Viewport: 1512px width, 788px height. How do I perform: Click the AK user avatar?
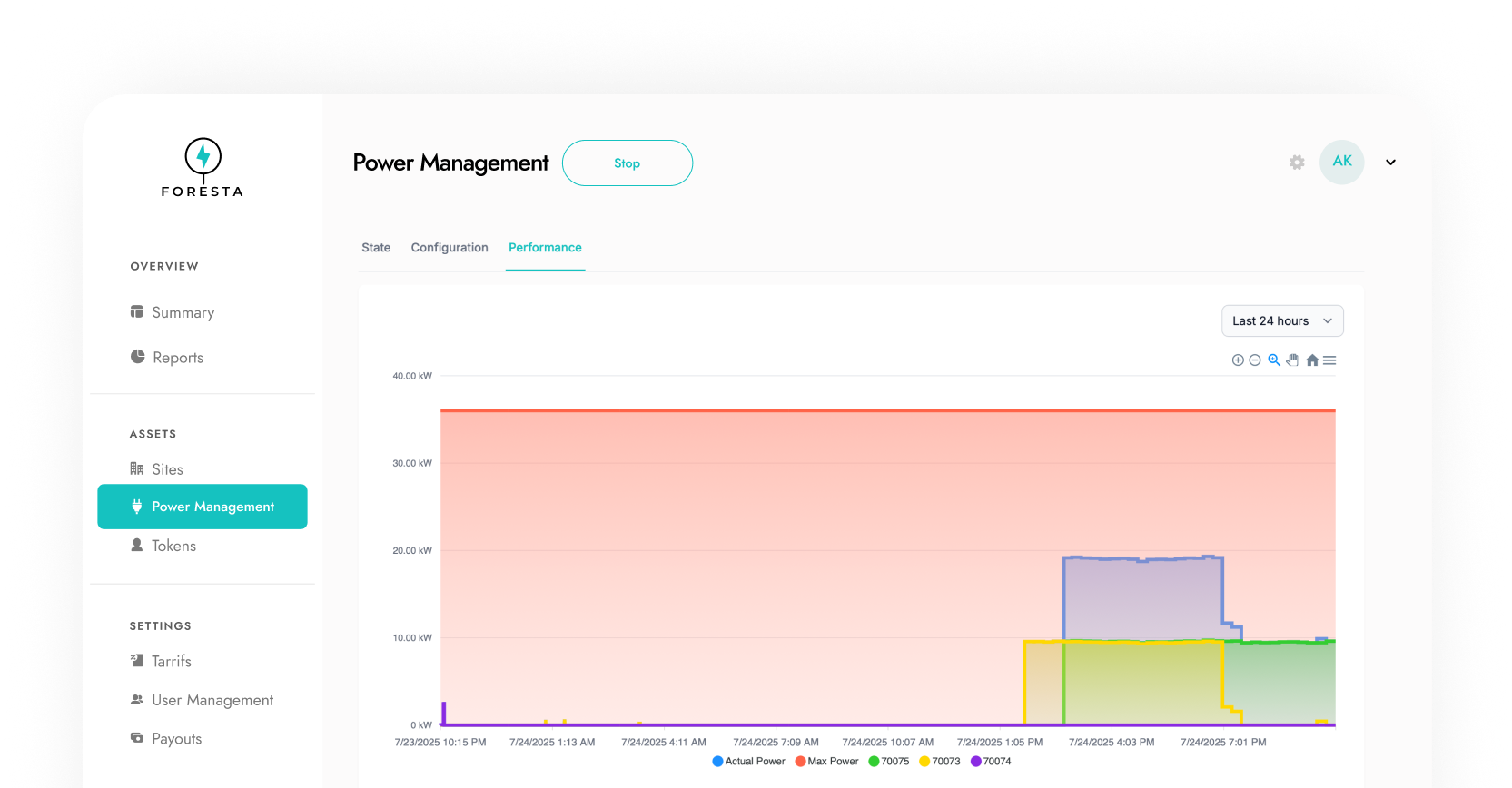(1342, 162)
